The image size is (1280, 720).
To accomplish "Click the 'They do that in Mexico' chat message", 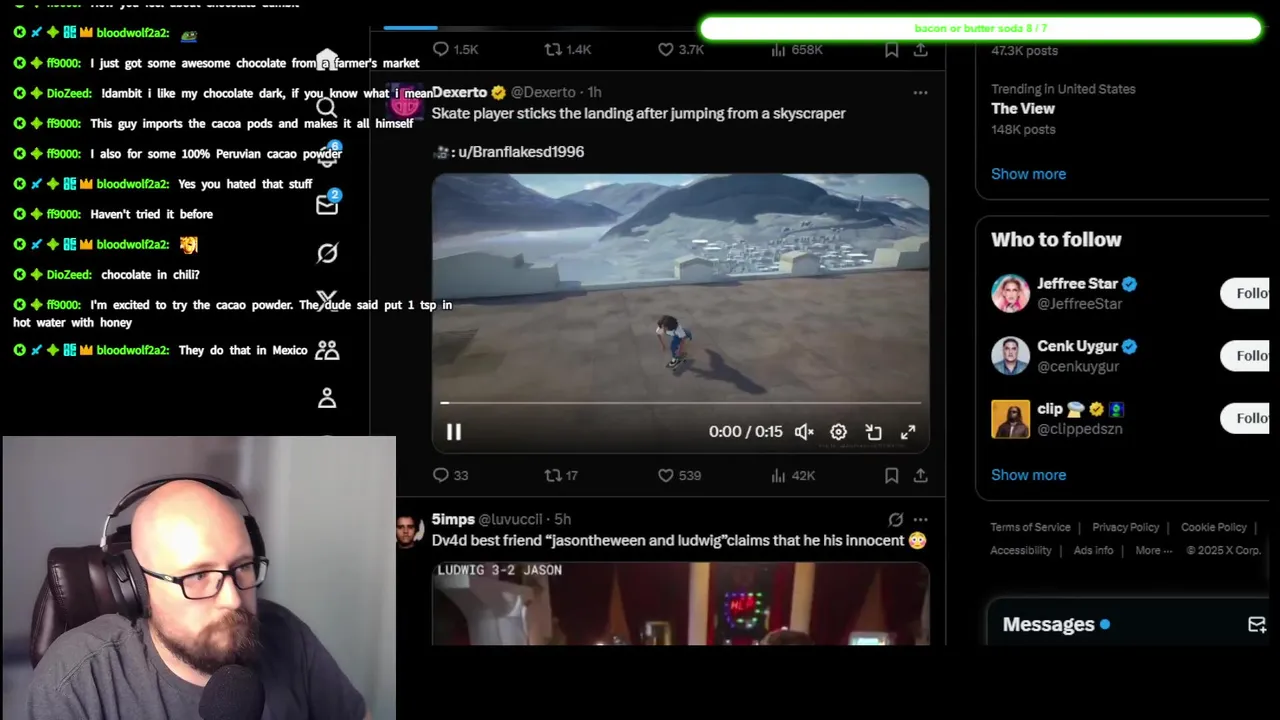I will [x=243, y=350].
